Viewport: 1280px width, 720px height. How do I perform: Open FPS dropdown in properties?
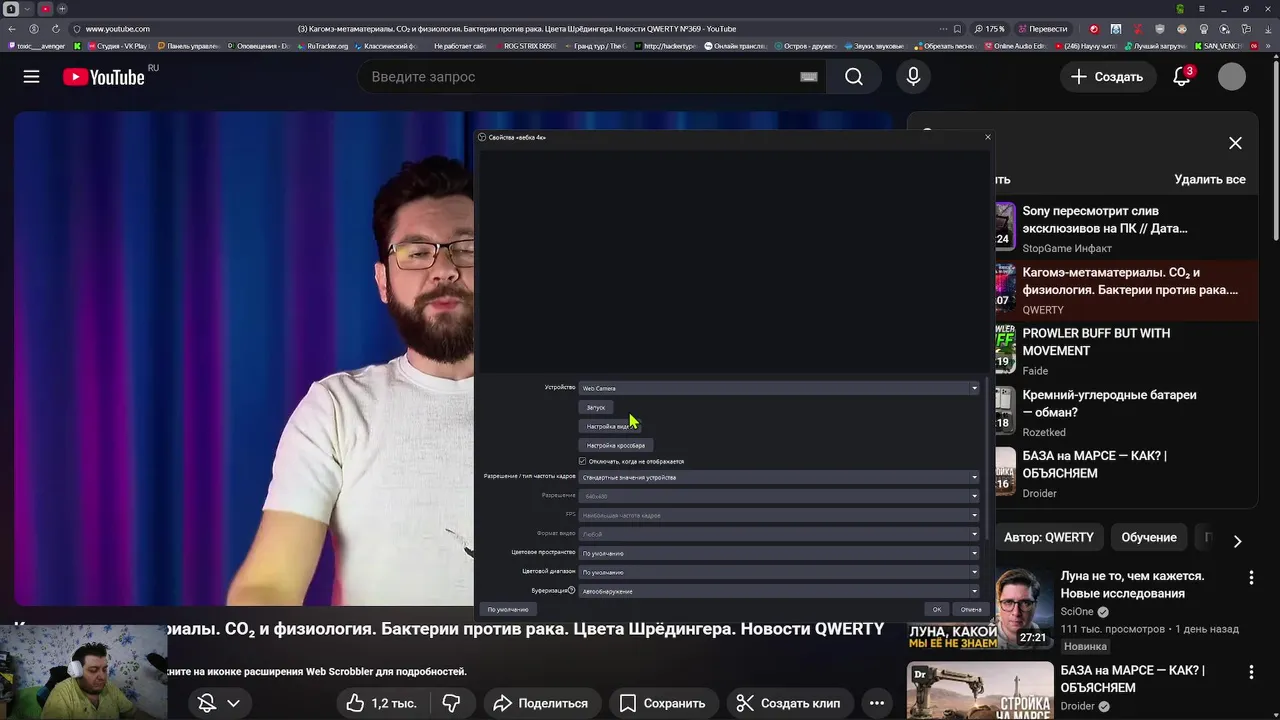tap(779, 515)
